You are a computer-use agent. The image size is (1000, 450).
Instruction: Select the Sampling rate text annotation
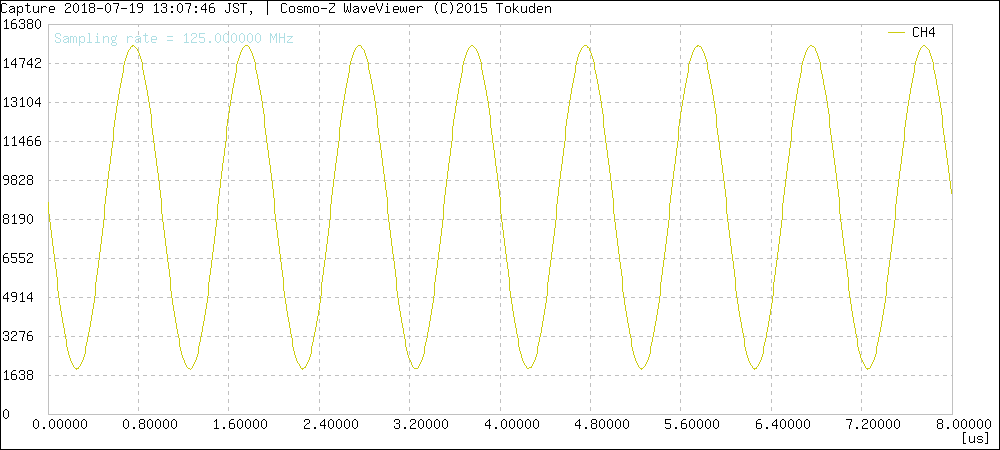coord(173,39)
